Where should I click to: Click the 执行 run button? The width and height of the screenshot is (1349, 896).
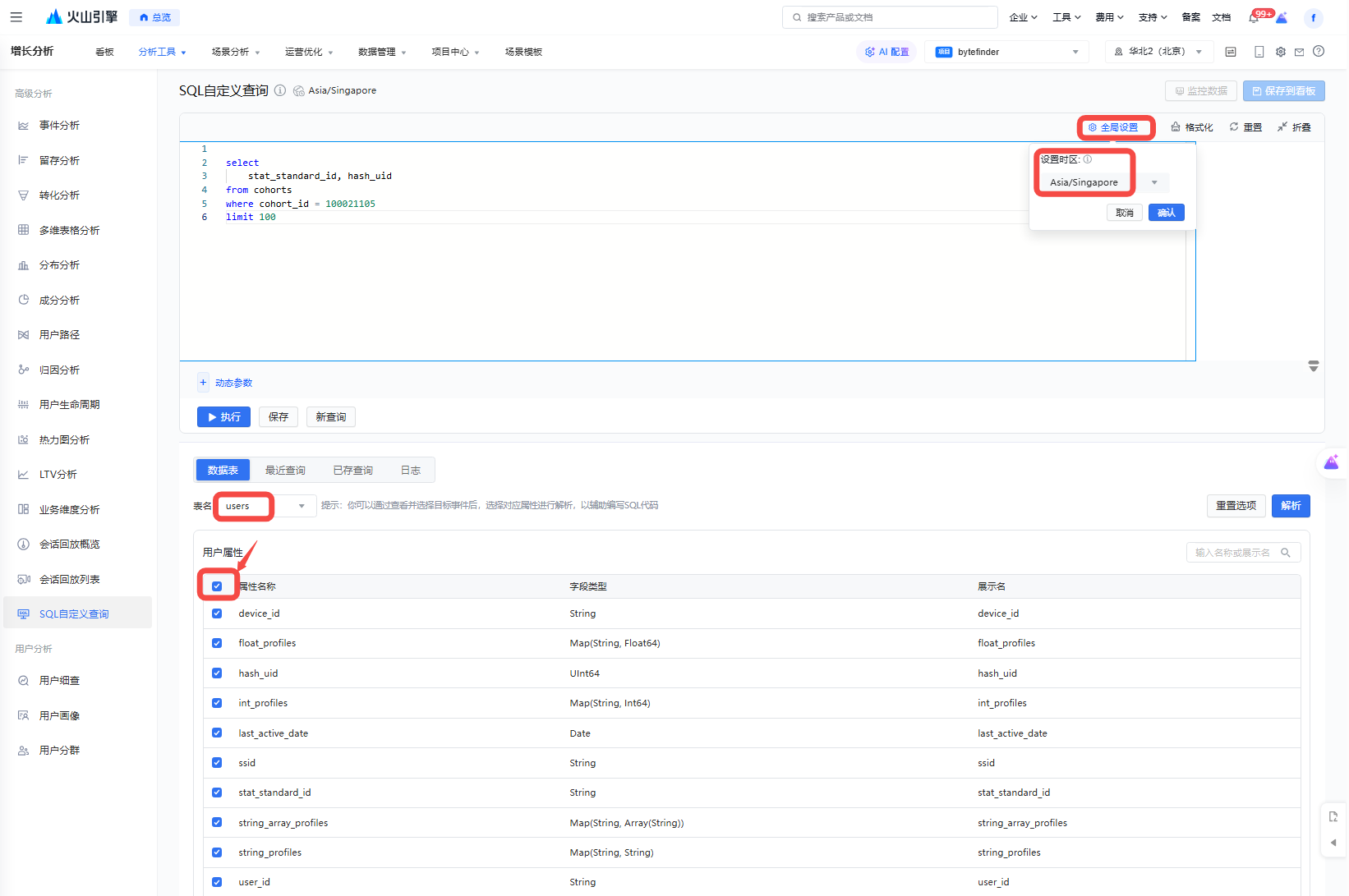click(223, 417)
